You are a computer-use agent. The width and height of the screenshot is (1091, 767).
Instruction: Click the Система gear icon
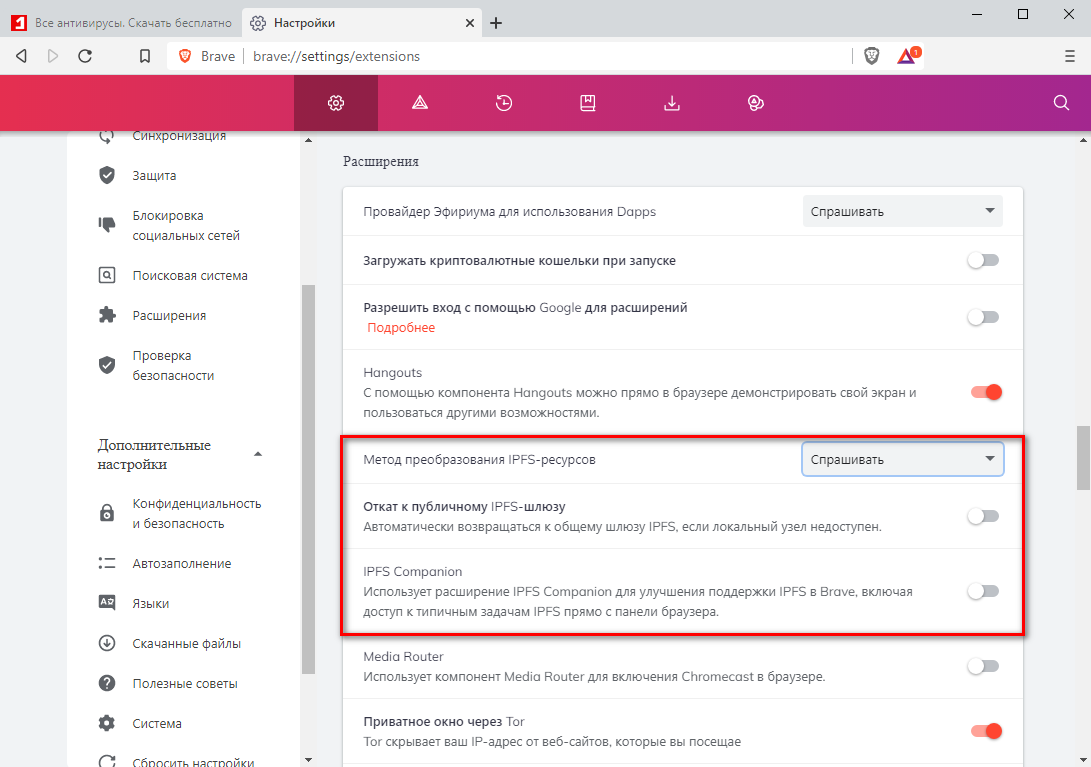tap(106, 723)
